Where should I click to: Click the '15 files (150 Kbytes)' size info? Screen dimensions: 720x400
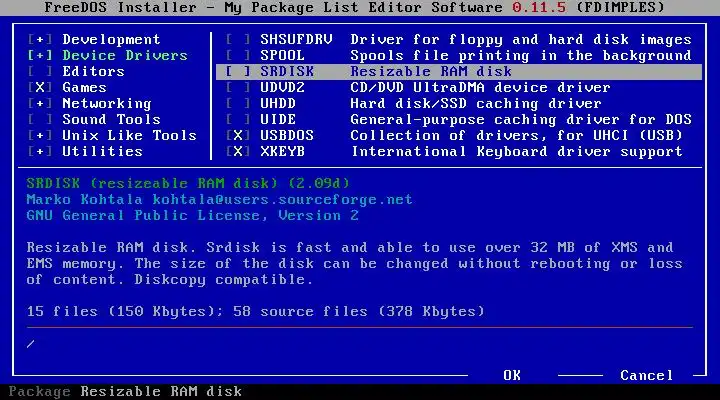[125, 312]
